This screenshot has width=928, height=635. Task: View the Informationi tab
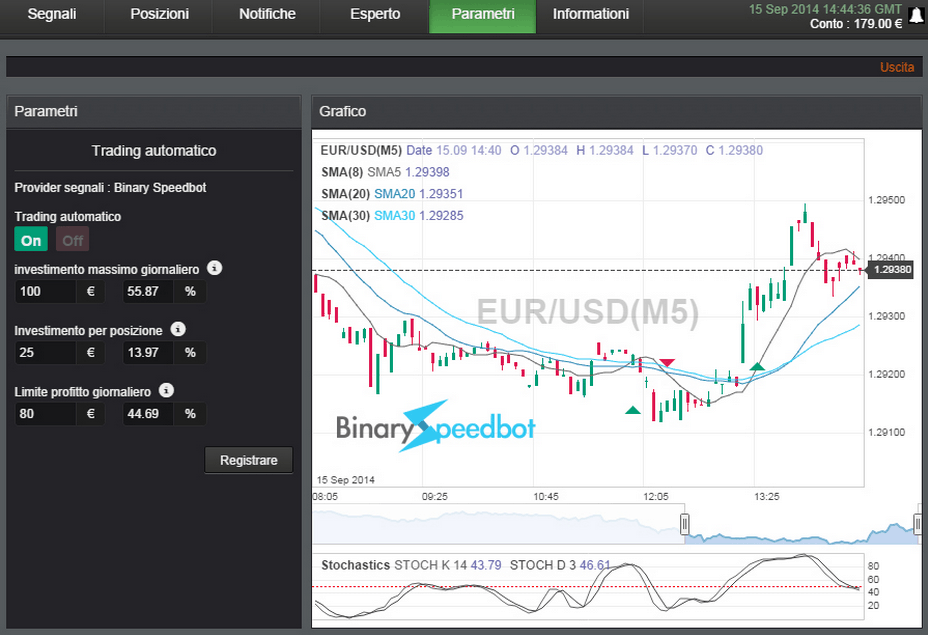[590, 14]
